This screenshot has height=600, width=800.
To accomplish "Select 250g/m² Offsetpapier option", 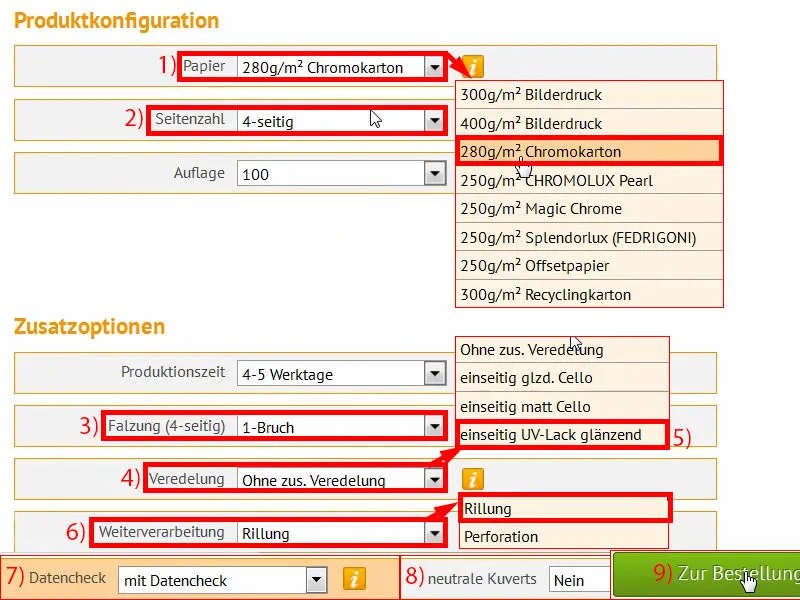I will point(589,265).
